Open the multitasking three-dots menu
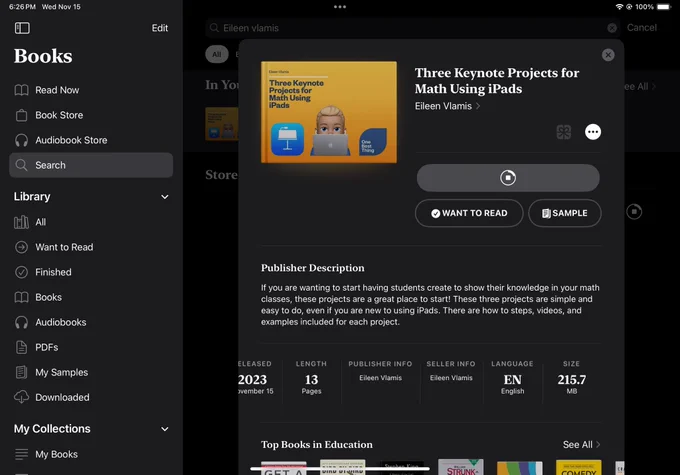 point(340,7)
